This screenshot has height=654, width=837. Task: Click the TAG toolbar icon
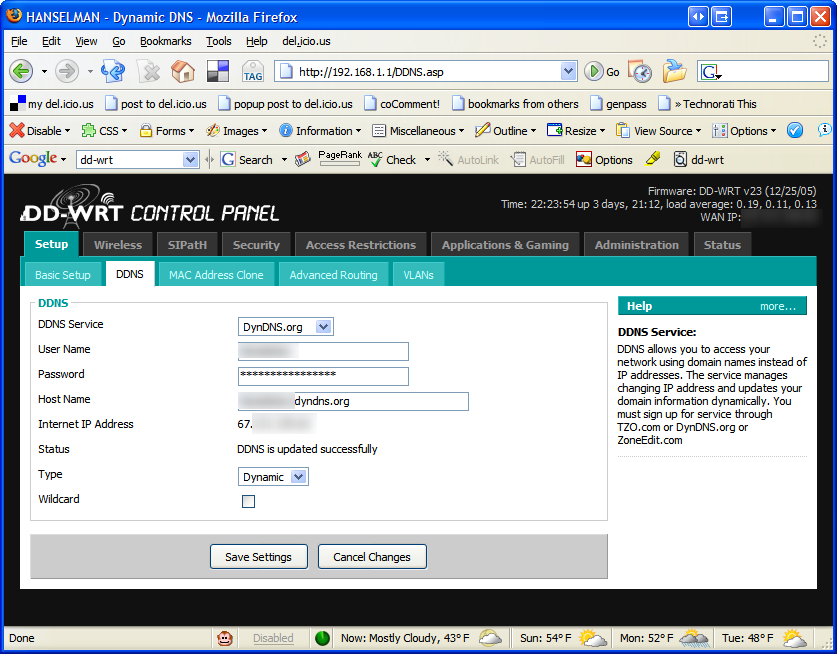[252, 71]
